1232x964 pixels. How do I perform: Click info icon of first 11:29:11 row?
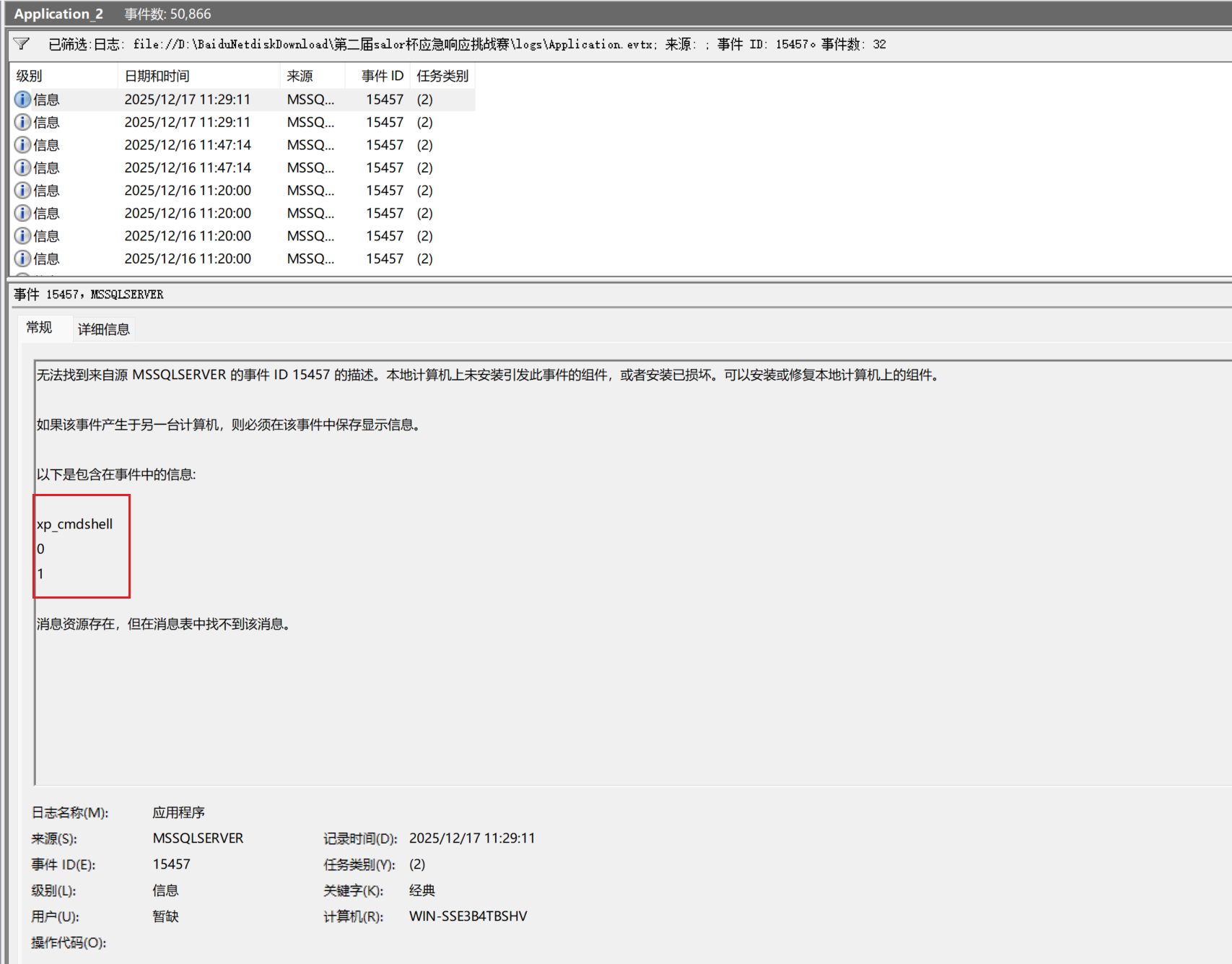23,99
